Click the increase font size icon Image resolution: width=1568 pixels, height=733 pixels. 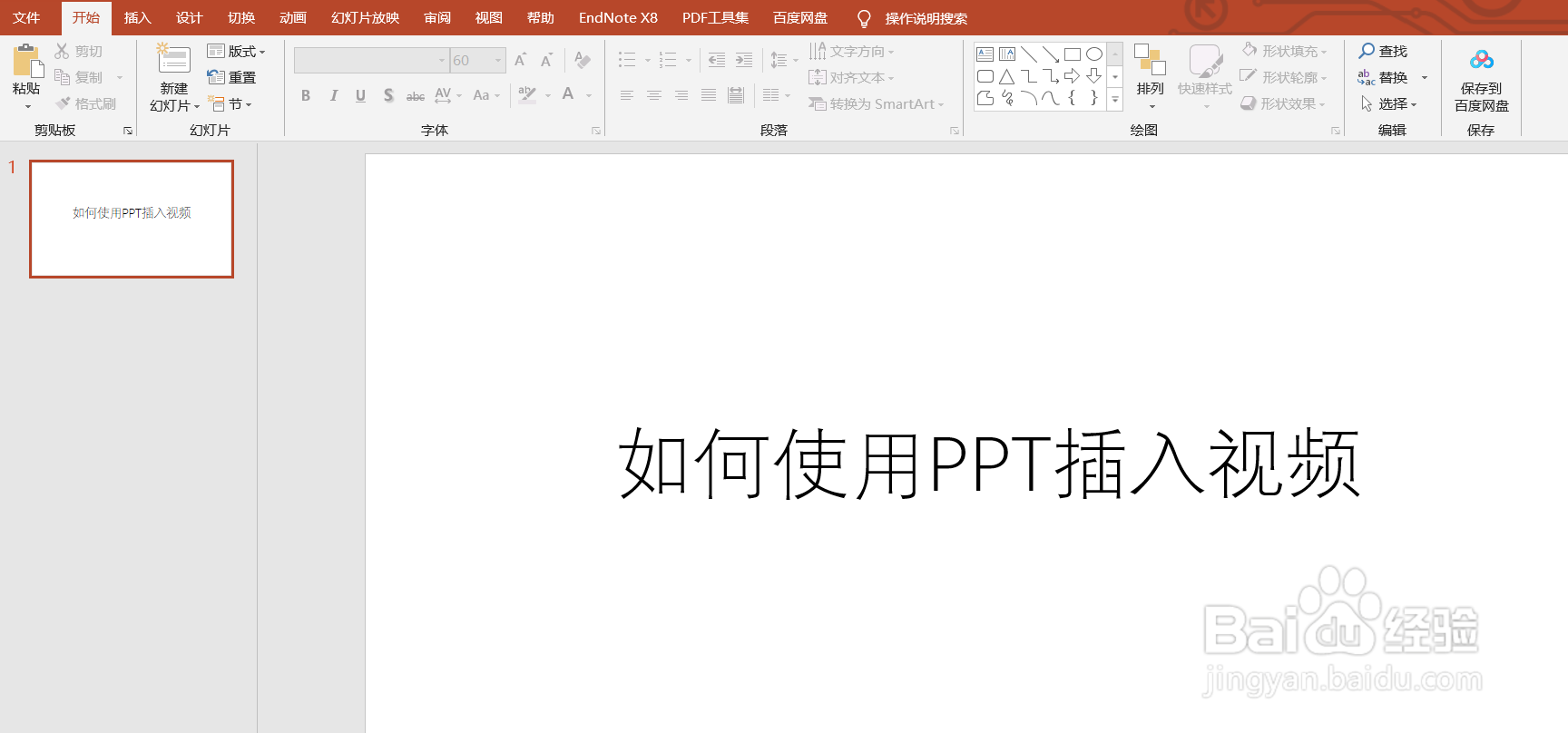tap(521, 60)
